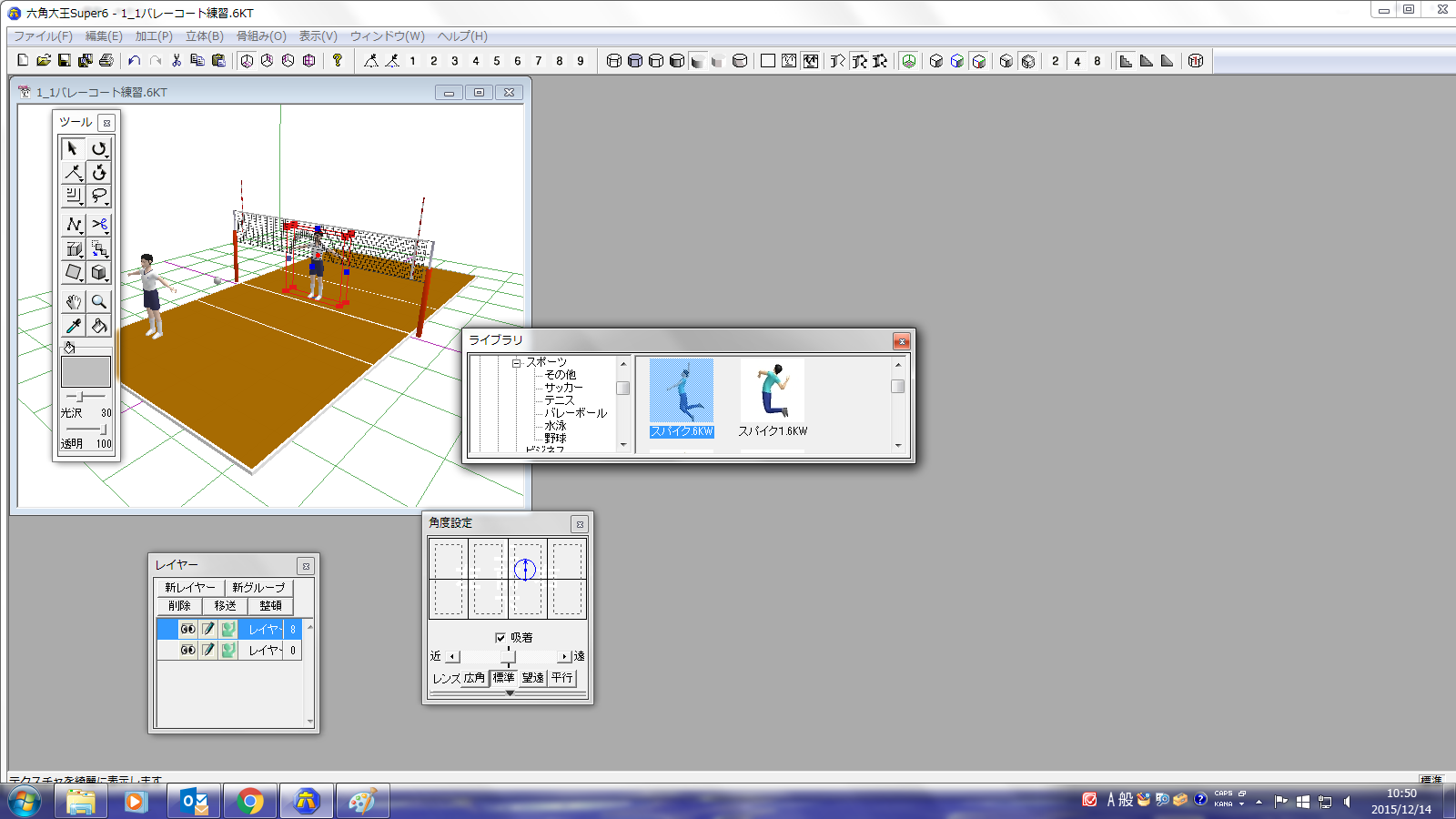Open the lasso tool's dropdown options

tap(106, 203)
